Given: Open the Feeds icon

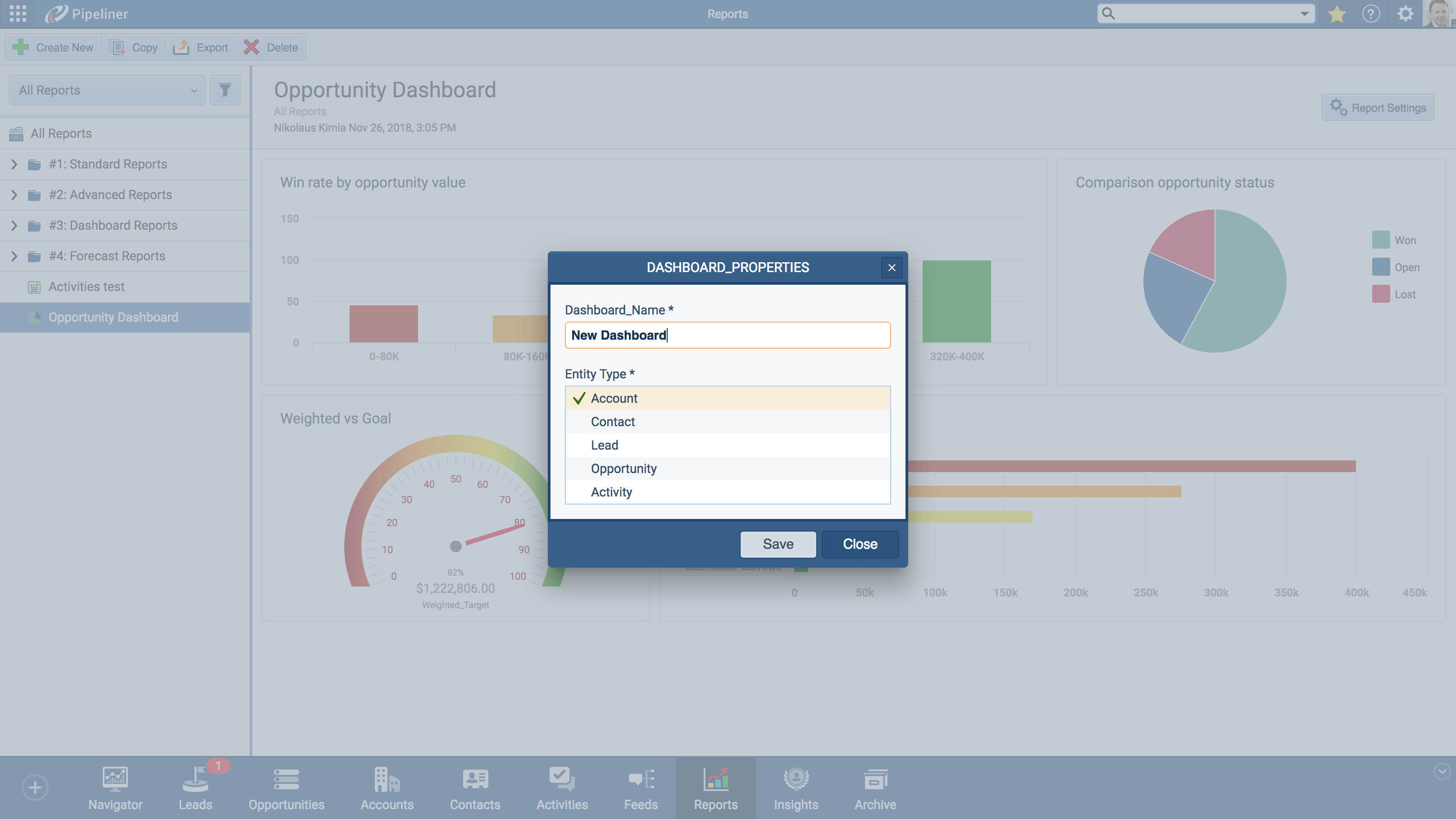Looking at the screenshot, I should (641, 787).
